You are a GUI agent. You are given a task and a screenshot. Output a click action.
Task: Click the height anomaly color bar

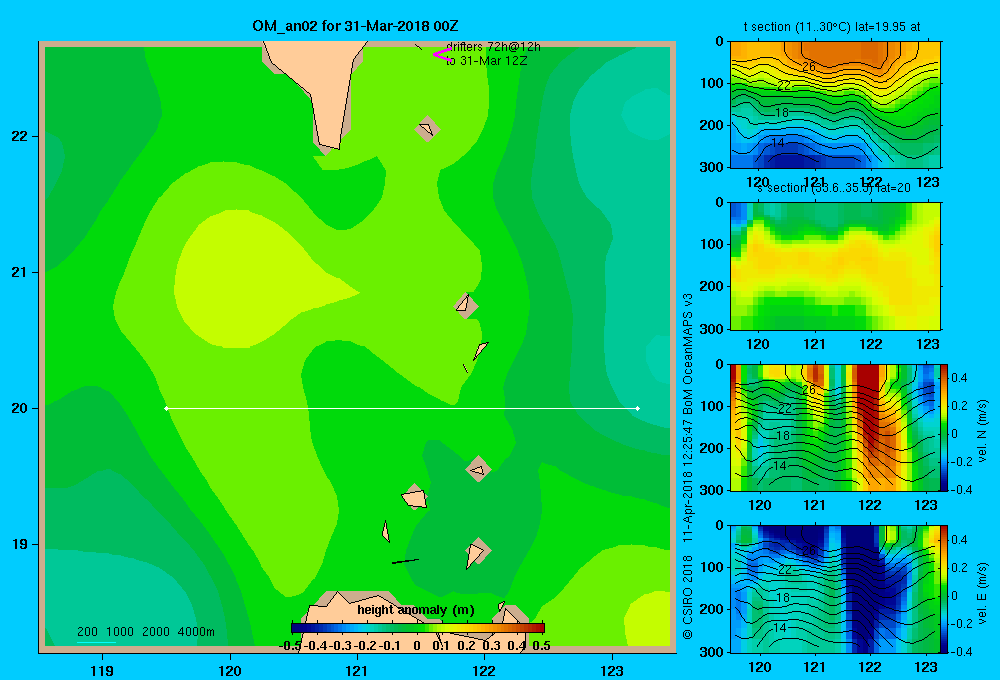click(x=418, y=628)
